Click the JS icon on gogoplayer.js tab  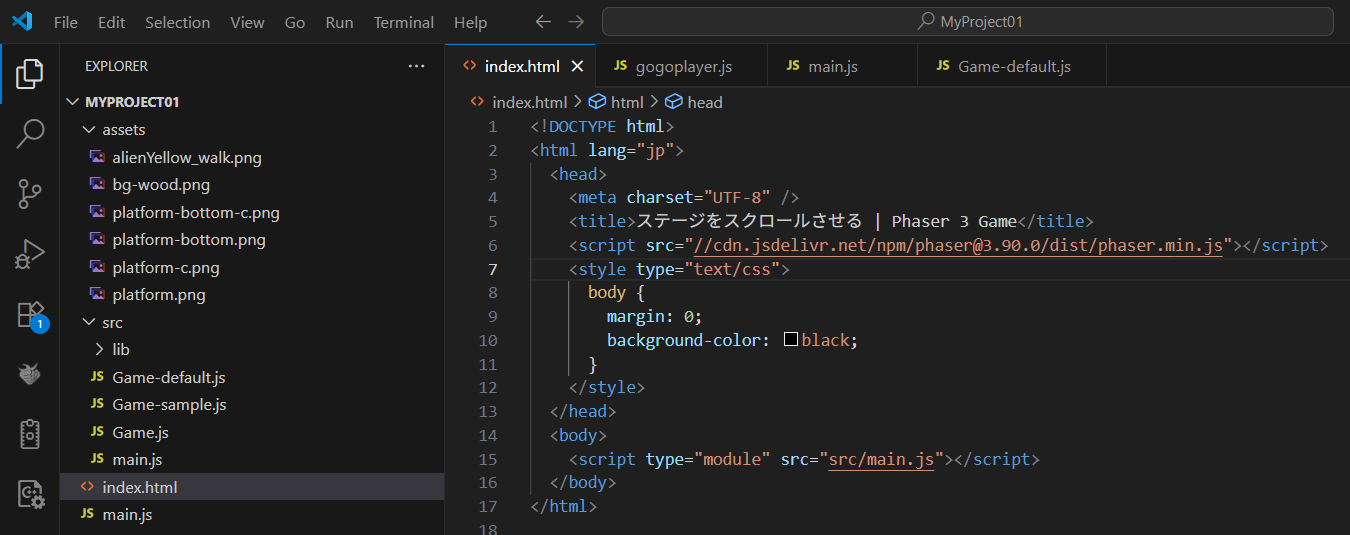pos(620,66)
